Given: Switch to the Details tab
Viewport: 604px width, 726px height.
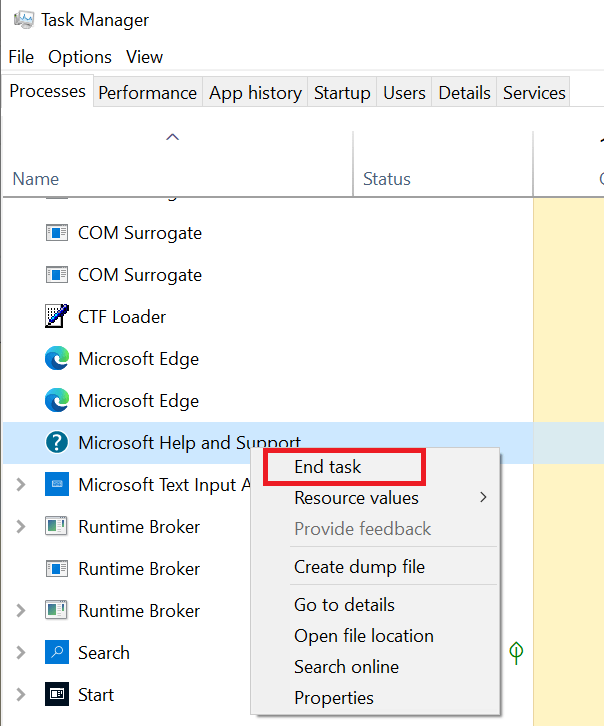Looking at the screenshot, I should pyautogui.click(x=464, y=93).
